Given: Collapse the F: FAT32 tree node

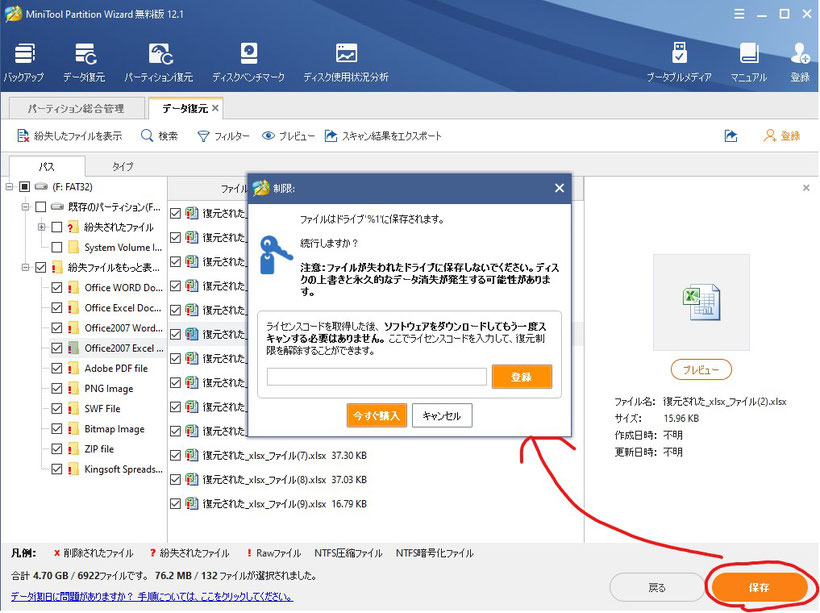Looking at the screenshot, I should pos(9,187).
